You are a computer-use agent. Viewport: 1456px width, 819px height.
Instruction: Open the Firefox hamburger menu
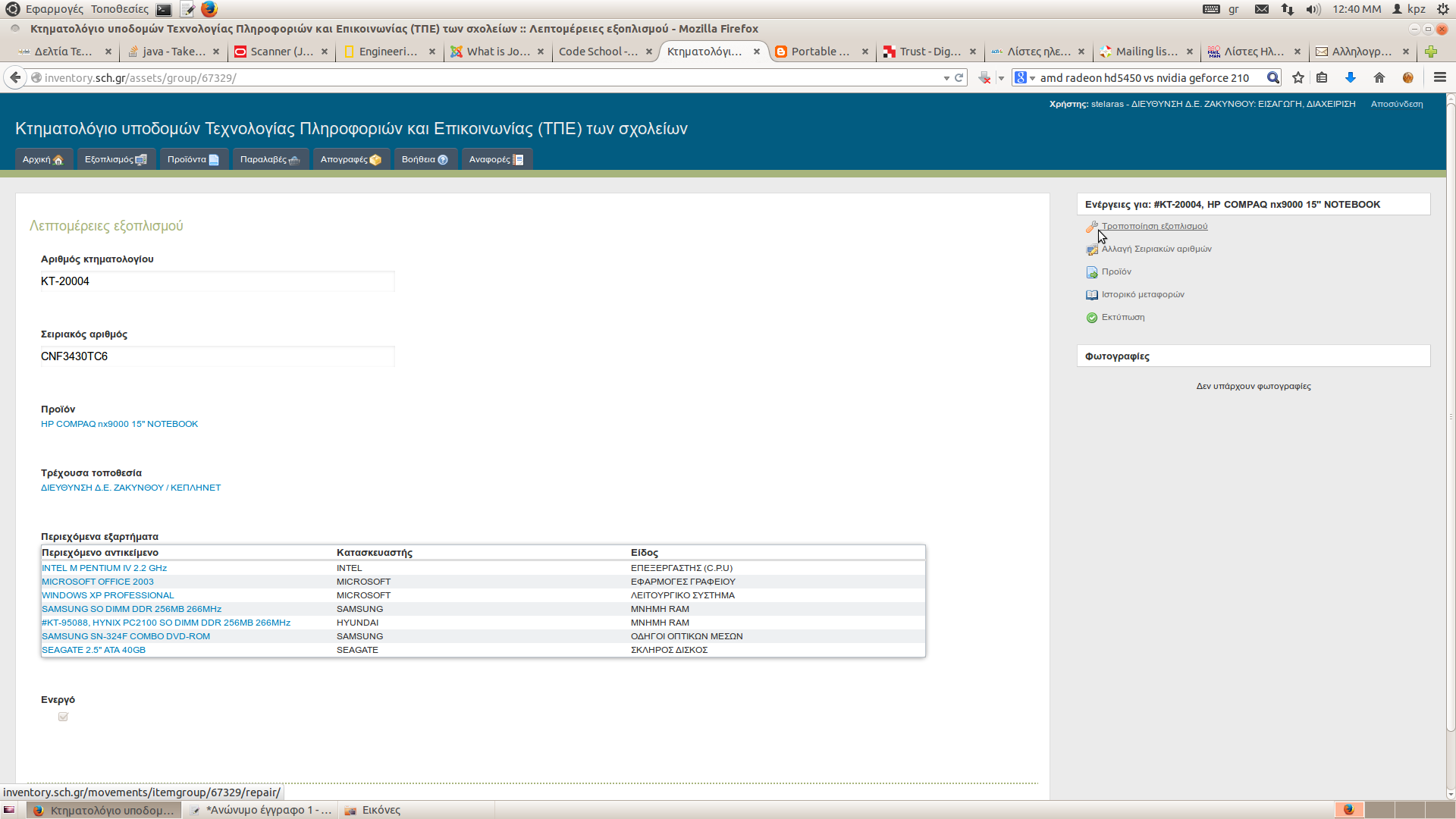(x=1440, y=77)
